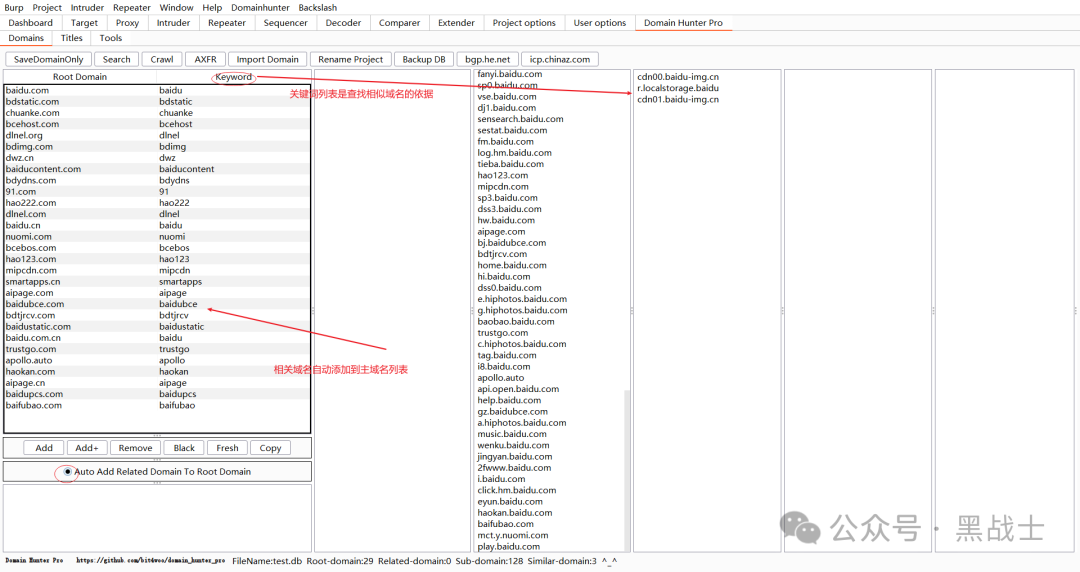The height and width of the screenshot is (572, 1080).
Task: Sort by the Keyword column header
Action: pyautogui.click(x=233, y=77)
